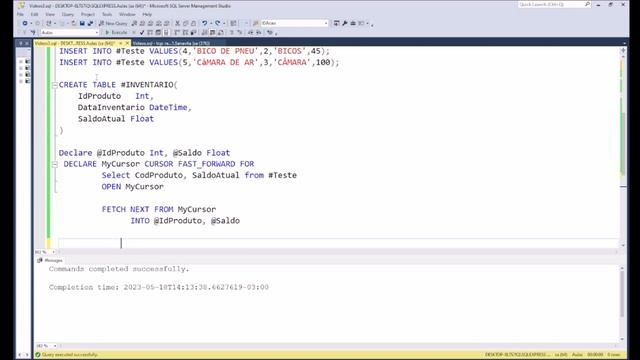Click the Increase Indent icon
The width and height of the screenshot is (640, 360).
coord(259,32)
